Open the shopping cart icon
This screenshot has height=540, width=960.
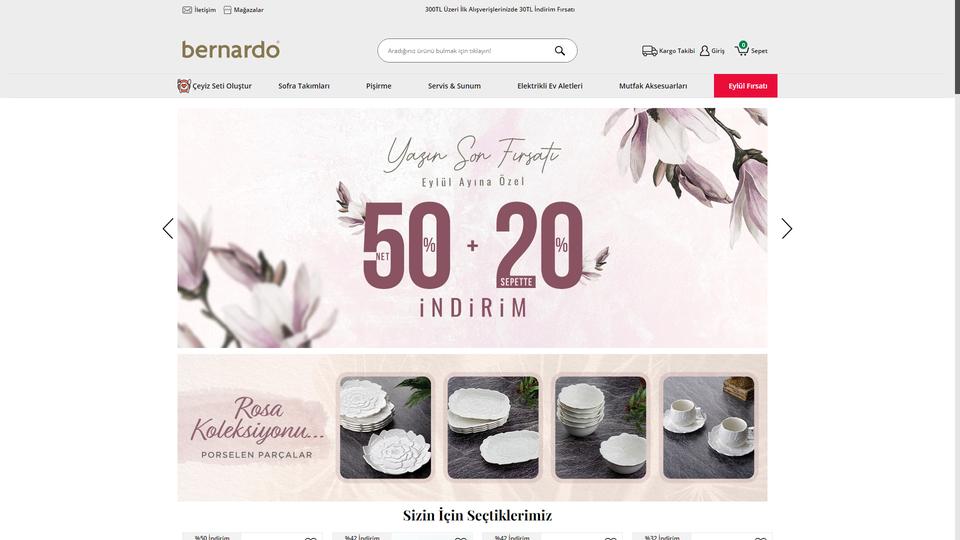point(742,49)
